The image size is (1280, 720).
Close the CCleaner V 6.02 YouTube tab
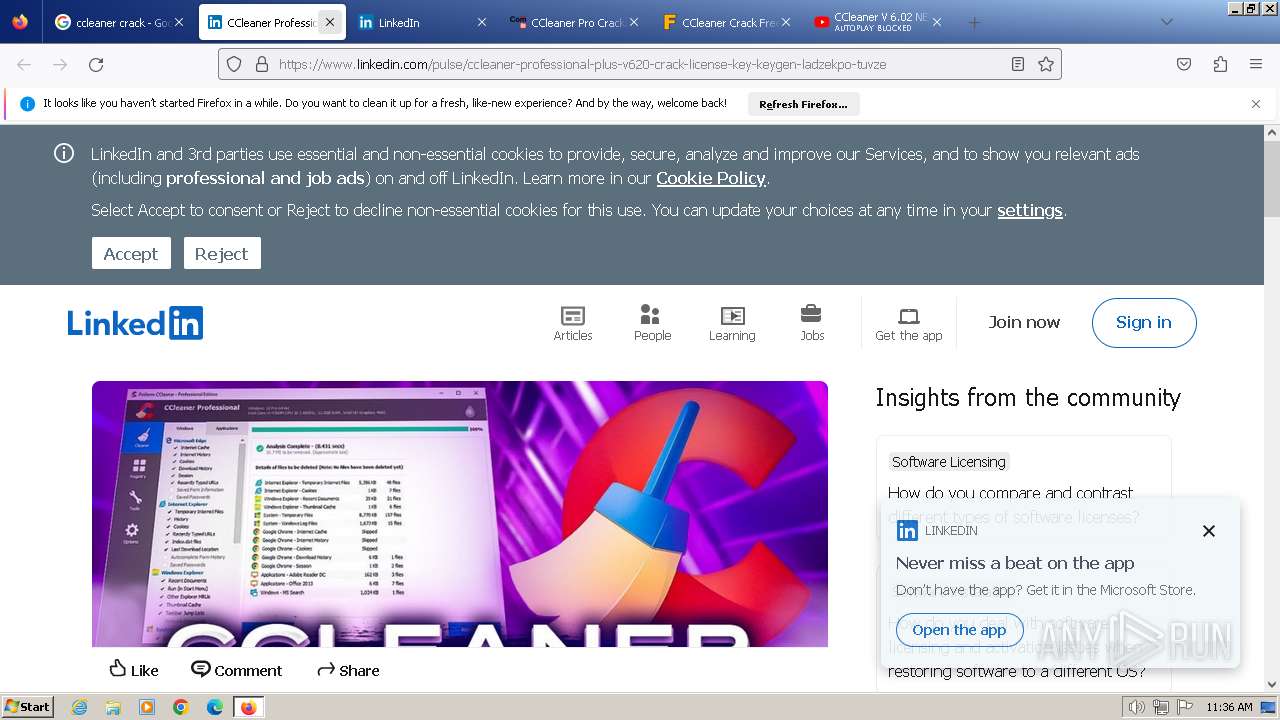tap(937, 22)
